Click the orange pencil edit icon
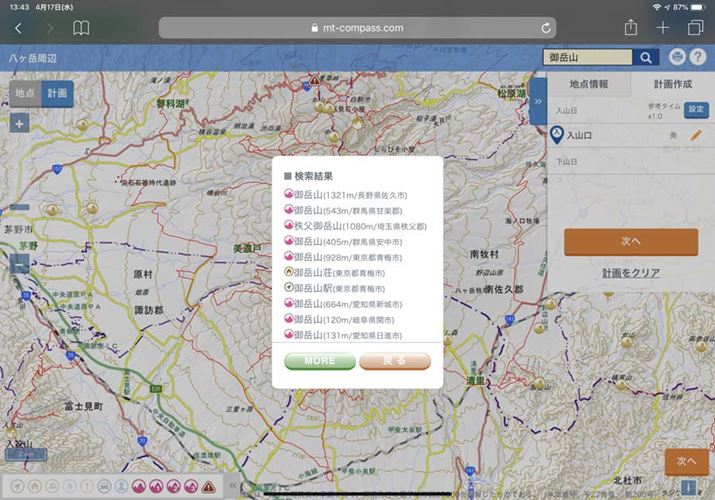This screenshot has width=715, height=500. coord(696,134)
